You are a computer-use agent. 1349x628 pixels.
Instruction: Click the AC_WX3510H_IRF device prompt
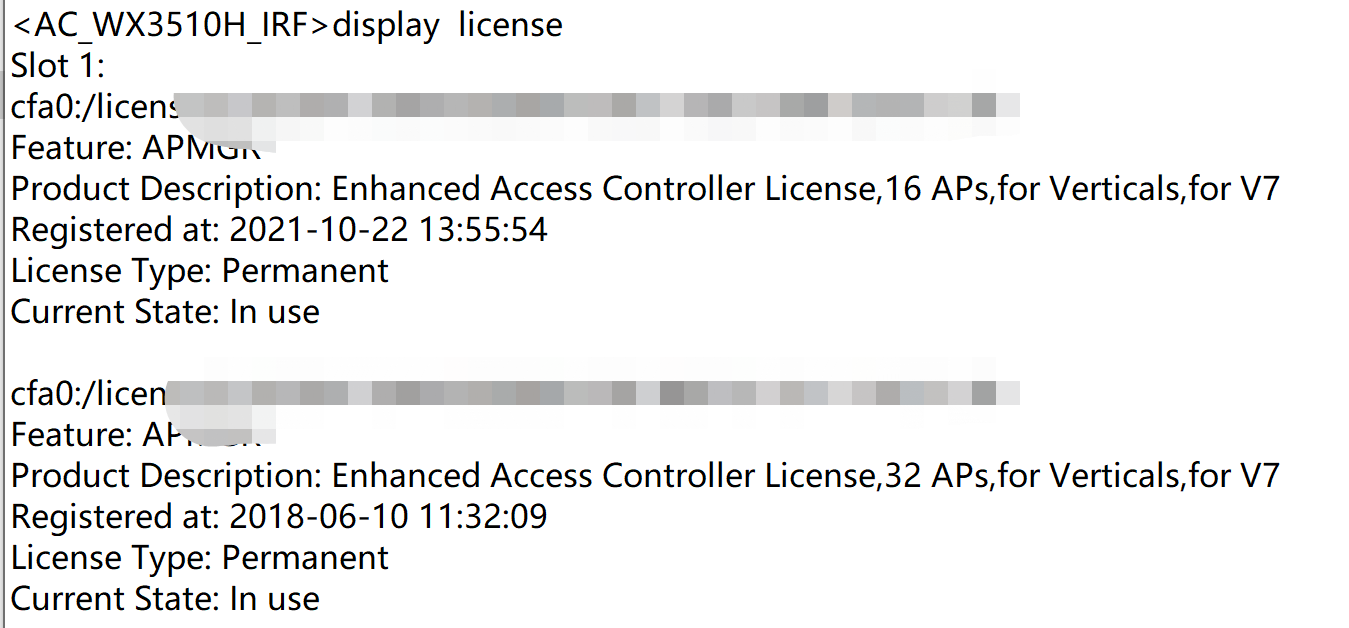pos(170,25)
